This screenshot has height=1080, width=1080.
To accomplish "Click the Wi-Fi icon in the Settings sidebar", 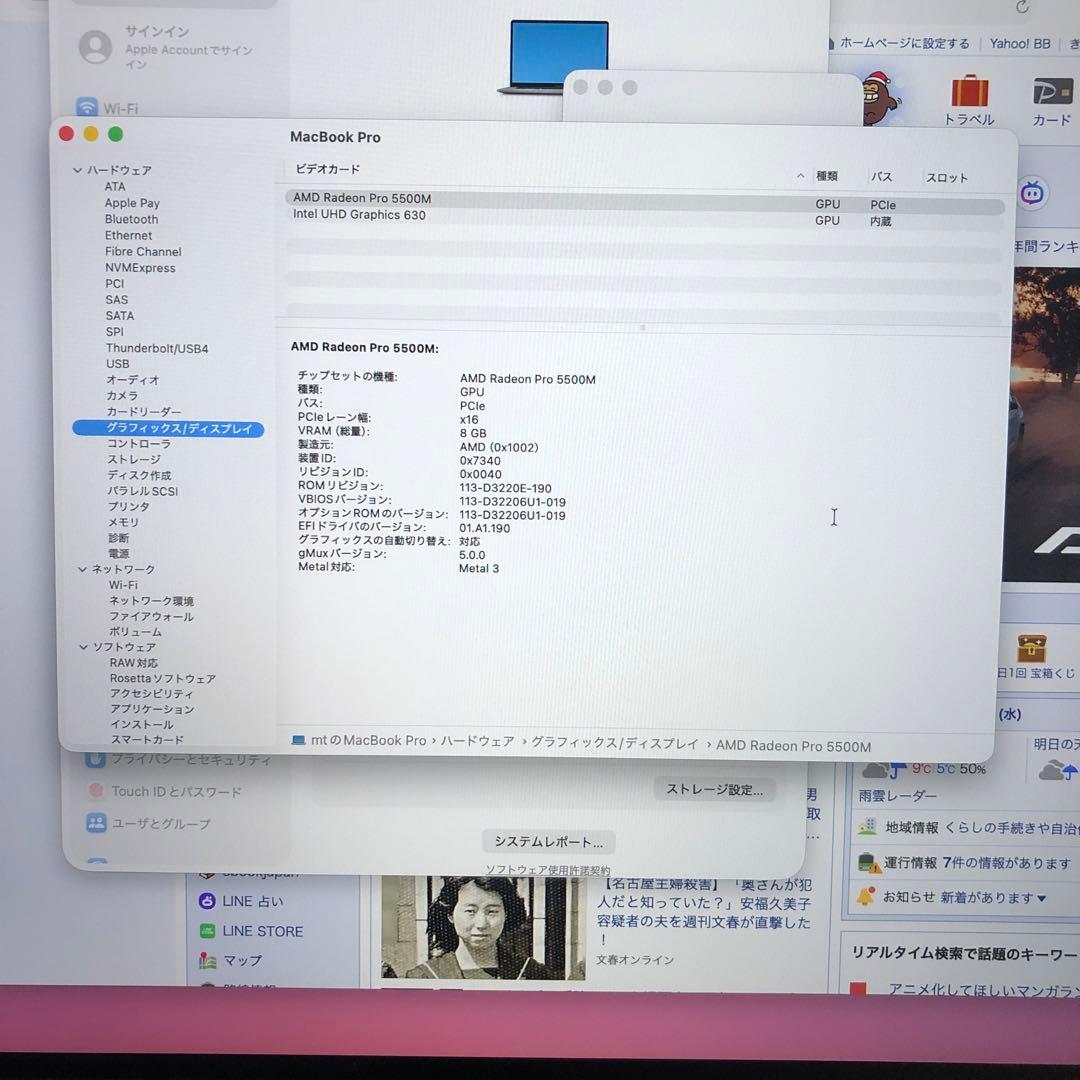I will pos(85,107).
